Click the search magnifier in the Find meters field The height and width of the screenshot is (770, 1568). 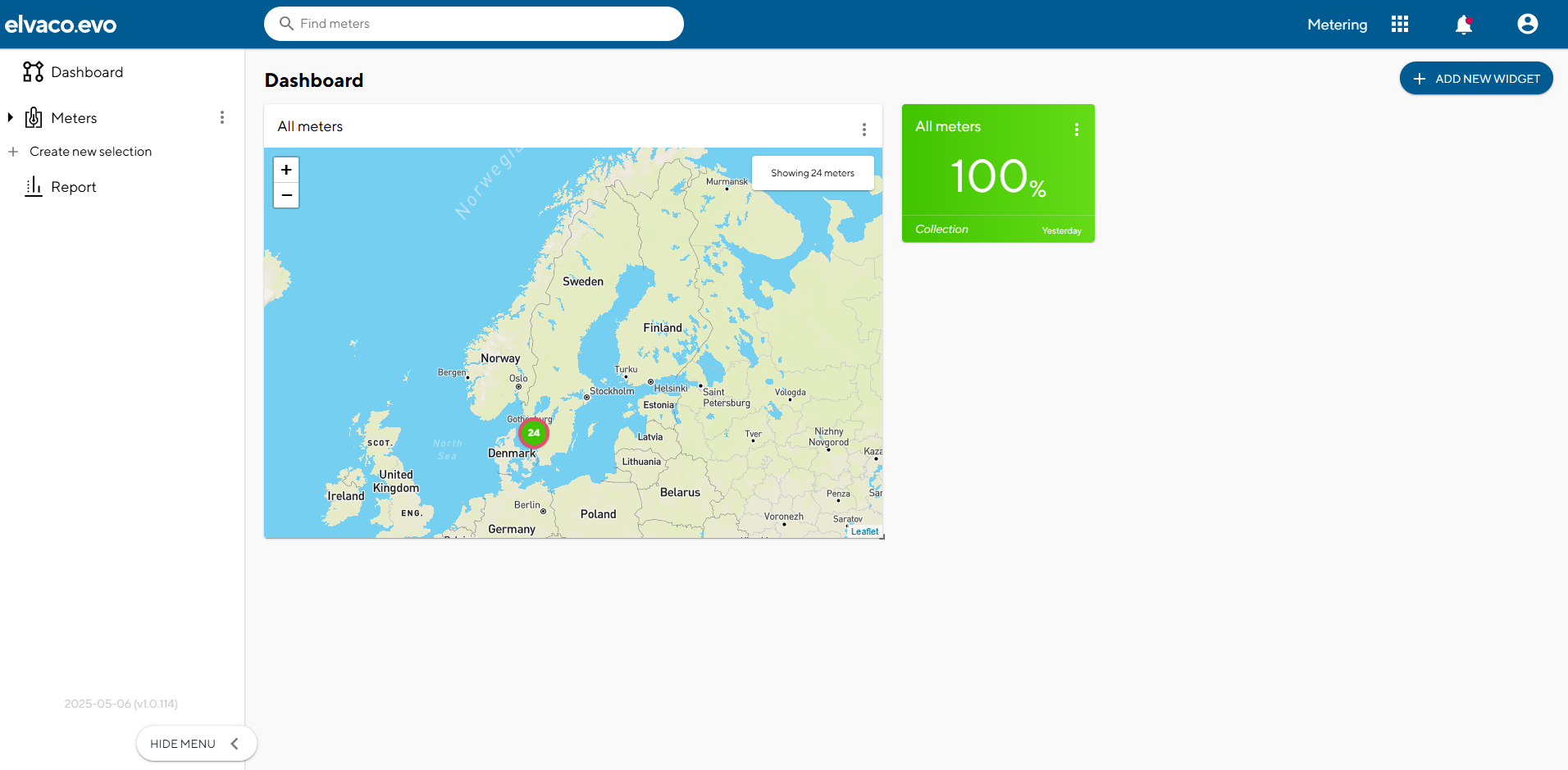point(285,24)
